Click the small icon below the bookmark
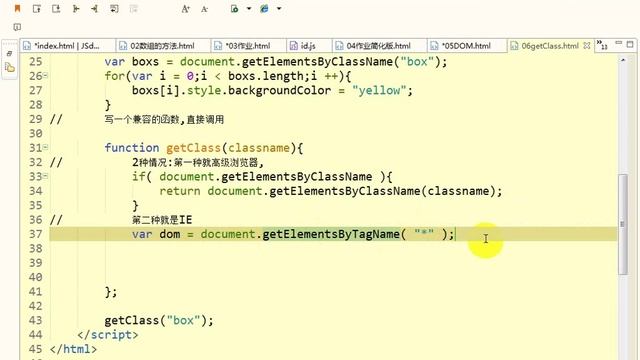Image resolution: width=640 pixels, height=360 pixels. point(17,27)
